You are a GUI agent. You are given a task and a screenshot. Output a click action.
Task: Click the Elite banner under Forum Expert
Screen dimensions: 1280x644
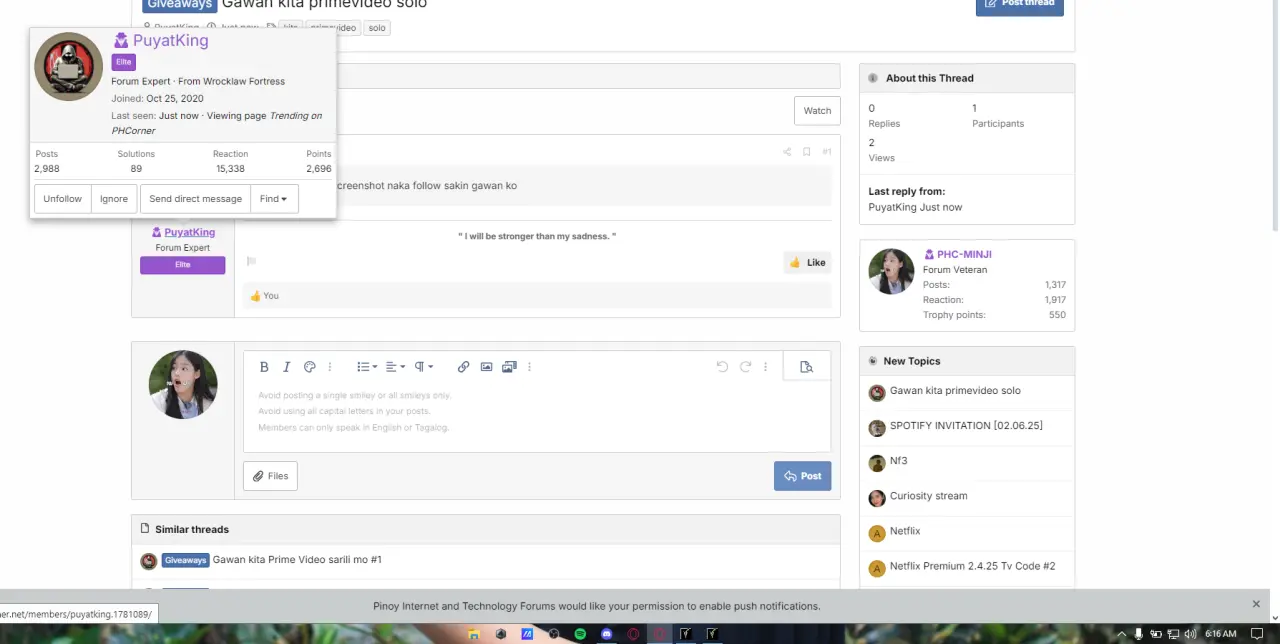182,265
